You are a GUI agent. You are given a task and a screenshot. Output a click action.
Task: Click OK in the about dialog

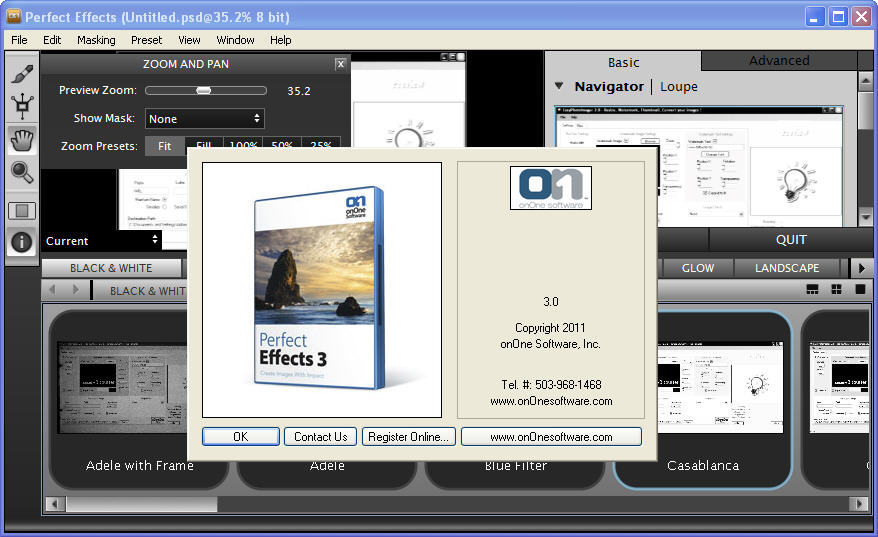(240, 437)
